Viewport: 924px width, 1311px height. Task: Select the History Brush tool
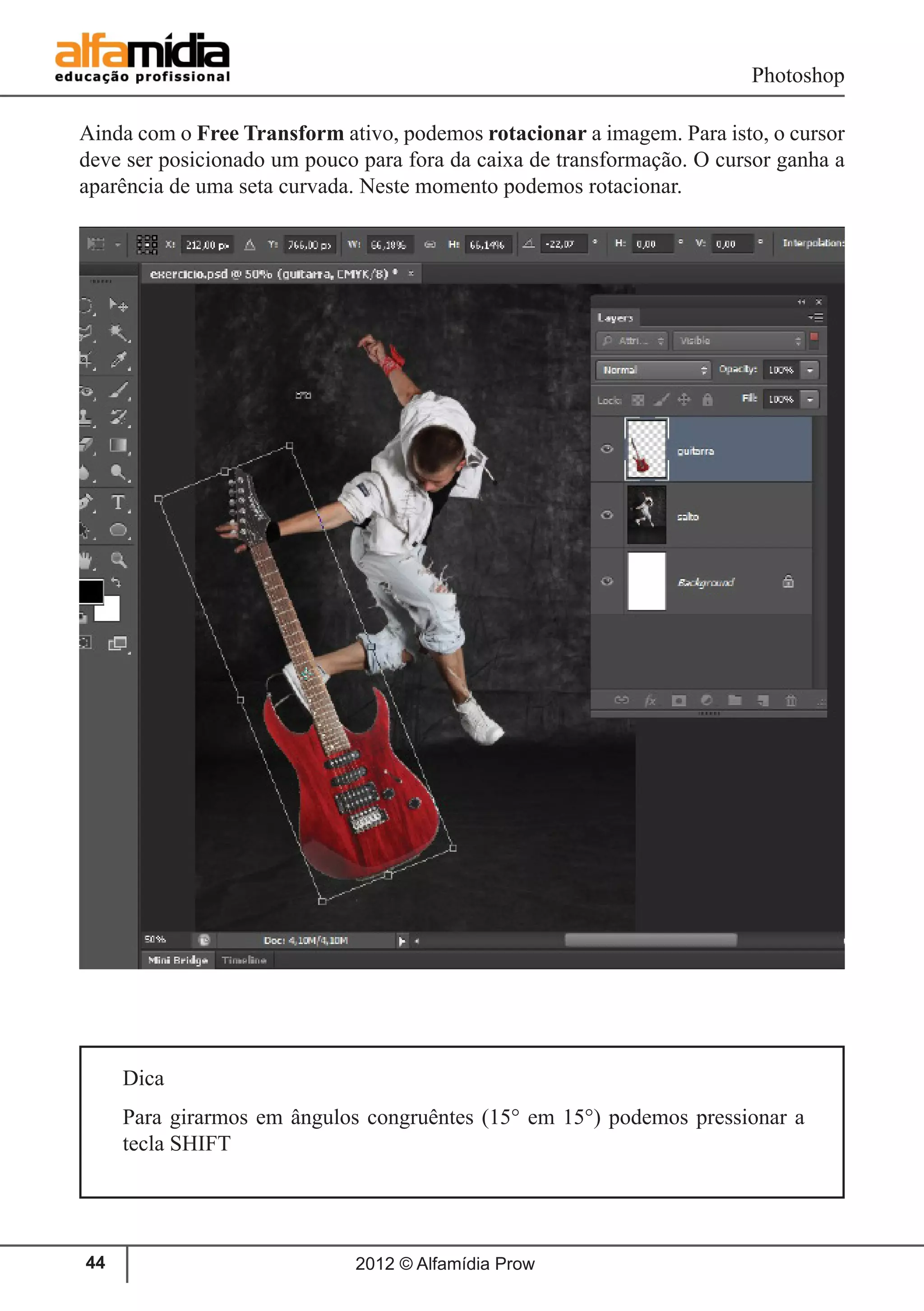[x=118, y=417]
